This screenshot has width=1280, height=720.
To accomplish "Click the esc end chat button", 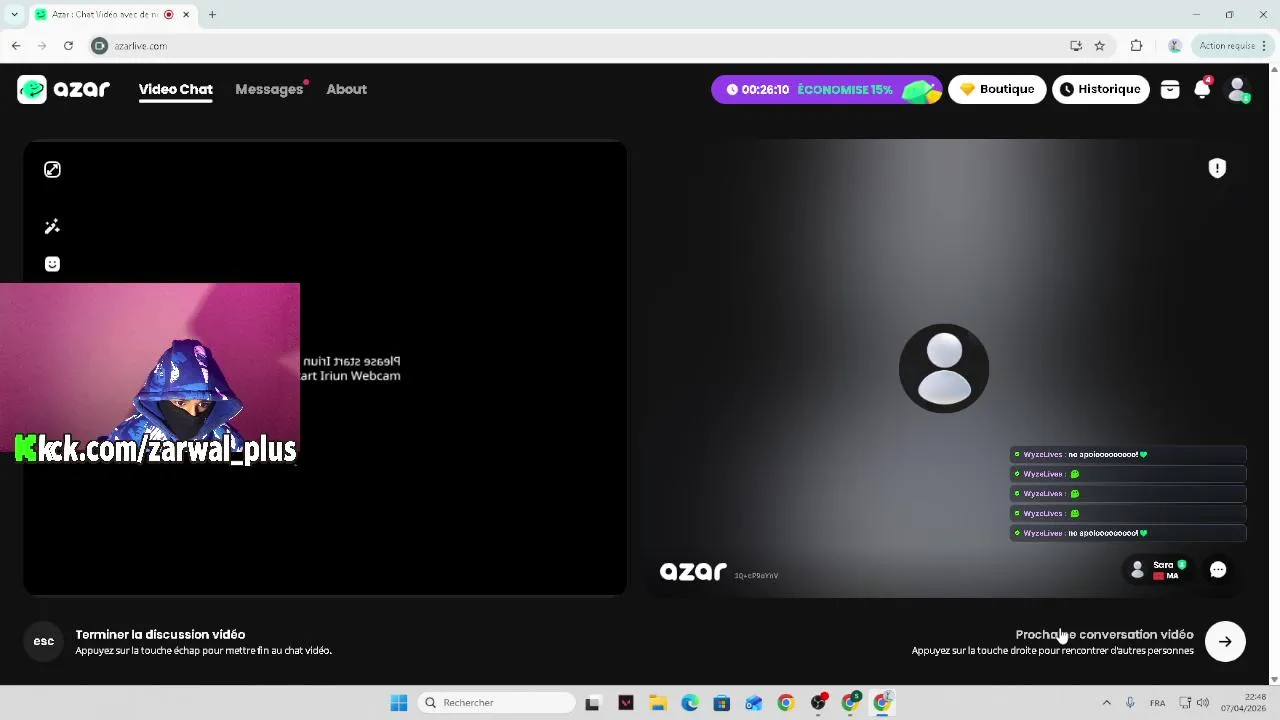I will 43,641.
